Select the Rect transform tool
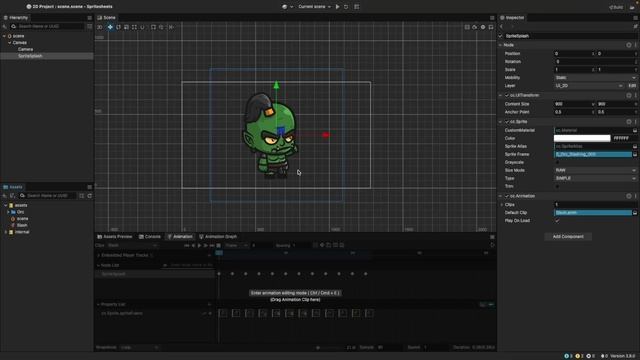Viewport: 640px width, 360px height. pos(134,27)
